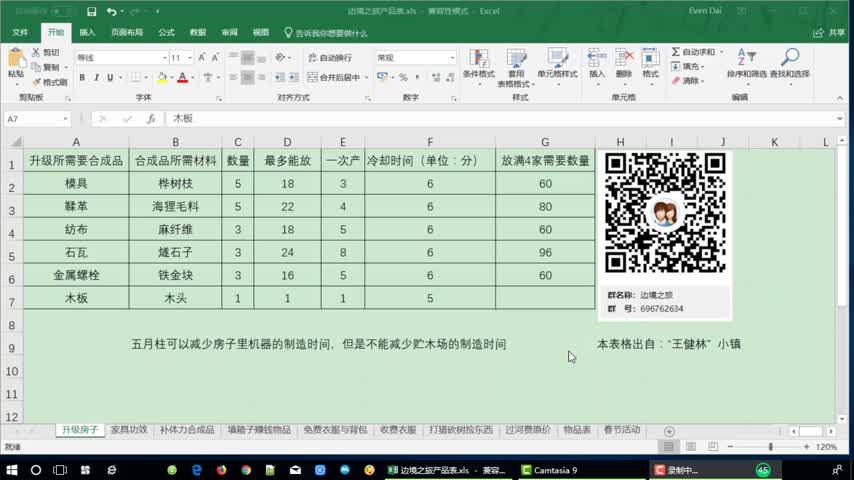
Task: Open Cell Styles (单元格样式)
Action: 557,68
